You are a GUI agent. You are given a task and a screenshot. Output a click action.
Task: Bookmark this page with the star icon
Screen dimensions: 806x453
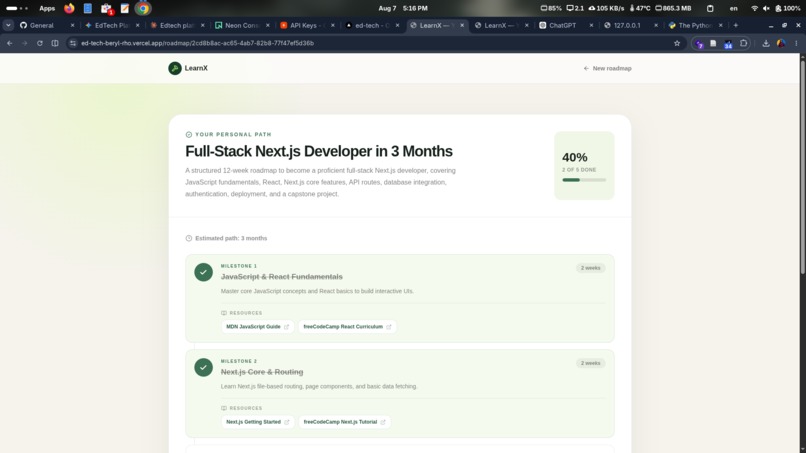pos(677,43)
